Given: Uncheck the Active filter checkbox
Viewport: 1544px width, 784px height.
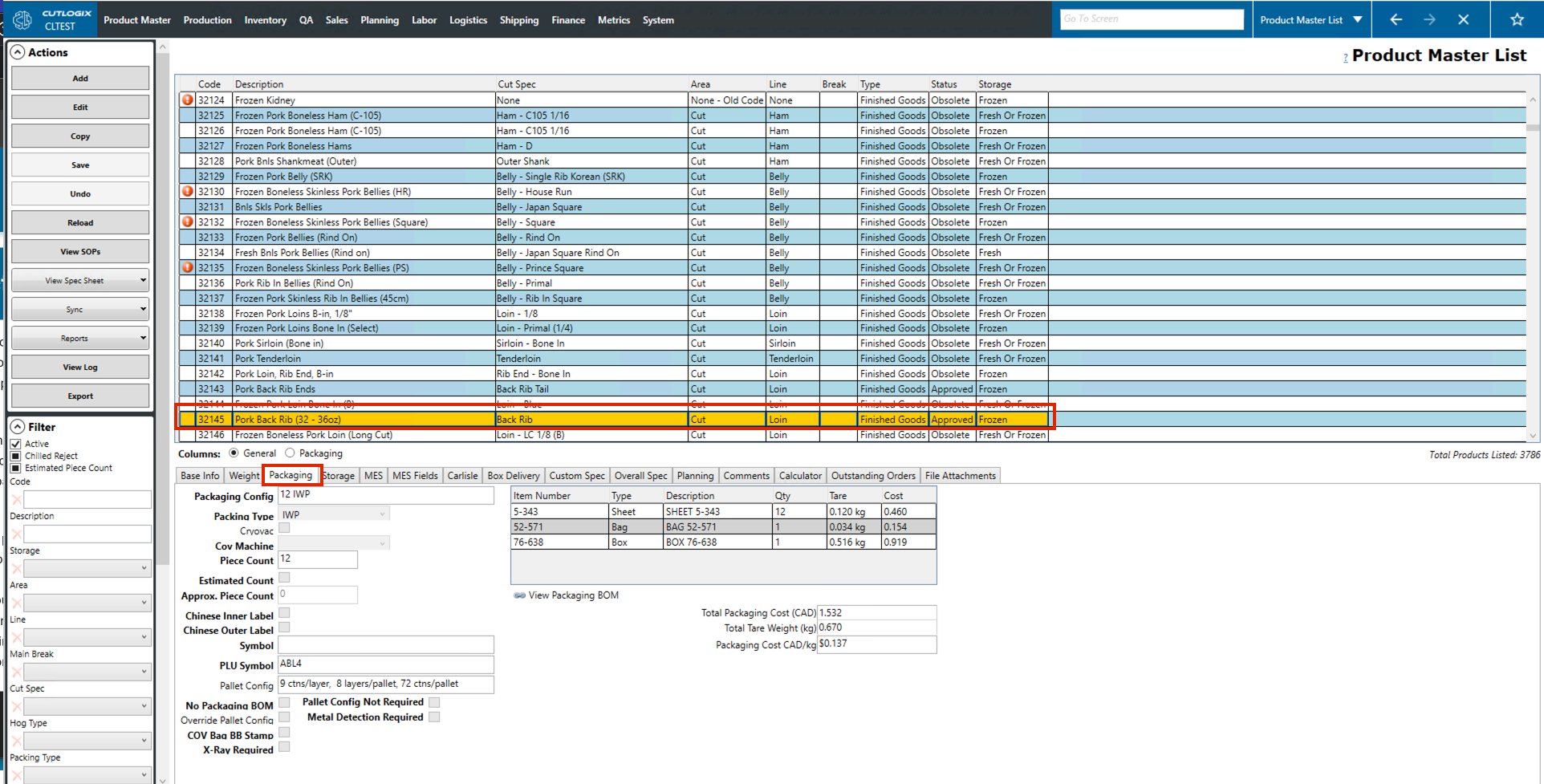Looking at the screenshot, I should tap(16, 444).
